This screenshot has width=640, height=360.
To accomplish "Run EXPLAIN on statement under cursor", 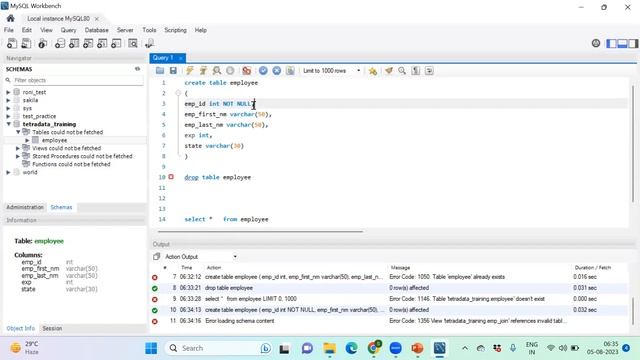I will pos(217,71).
